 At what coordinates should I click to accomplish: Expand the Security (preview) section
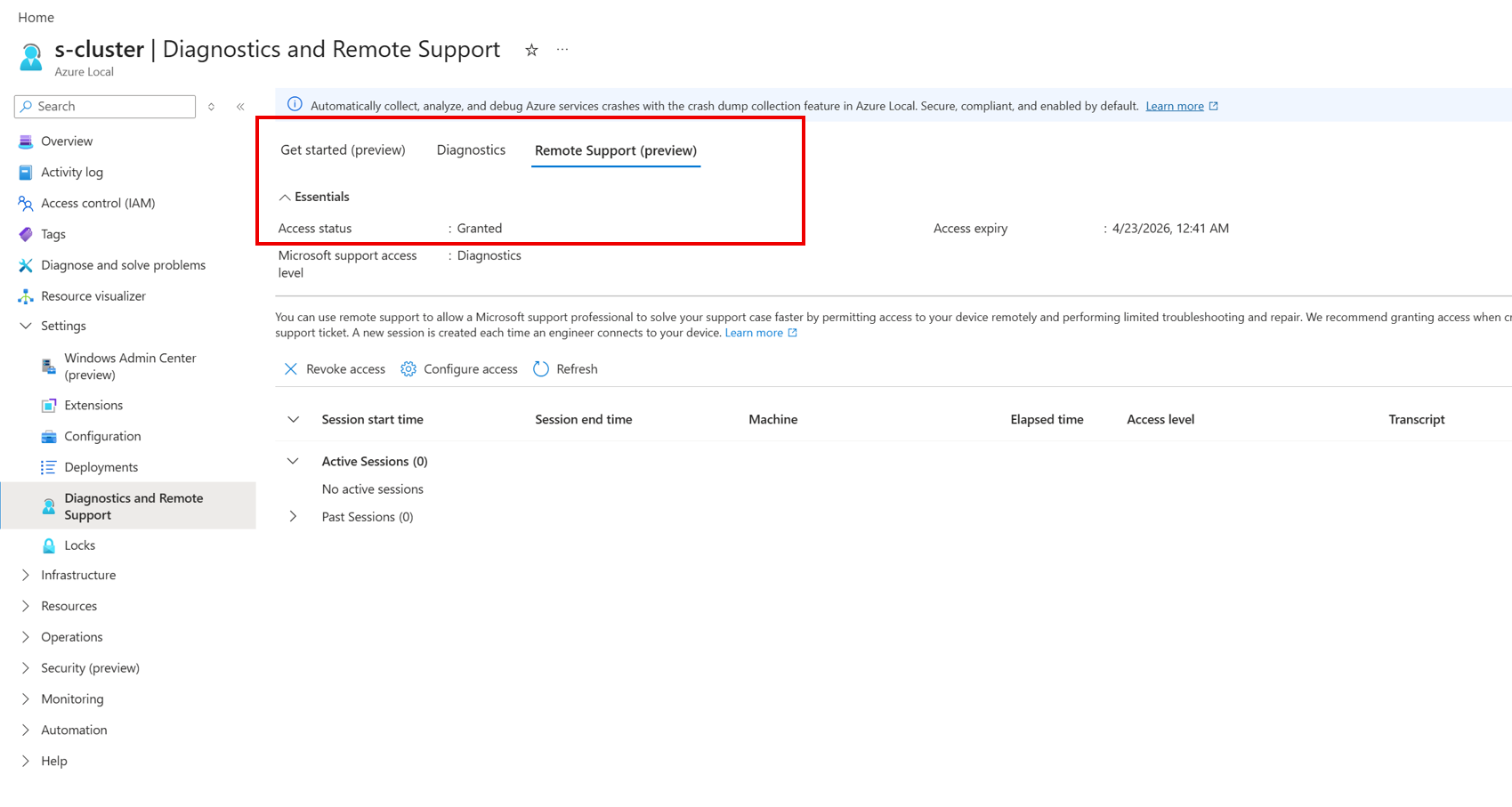point(26,668)
